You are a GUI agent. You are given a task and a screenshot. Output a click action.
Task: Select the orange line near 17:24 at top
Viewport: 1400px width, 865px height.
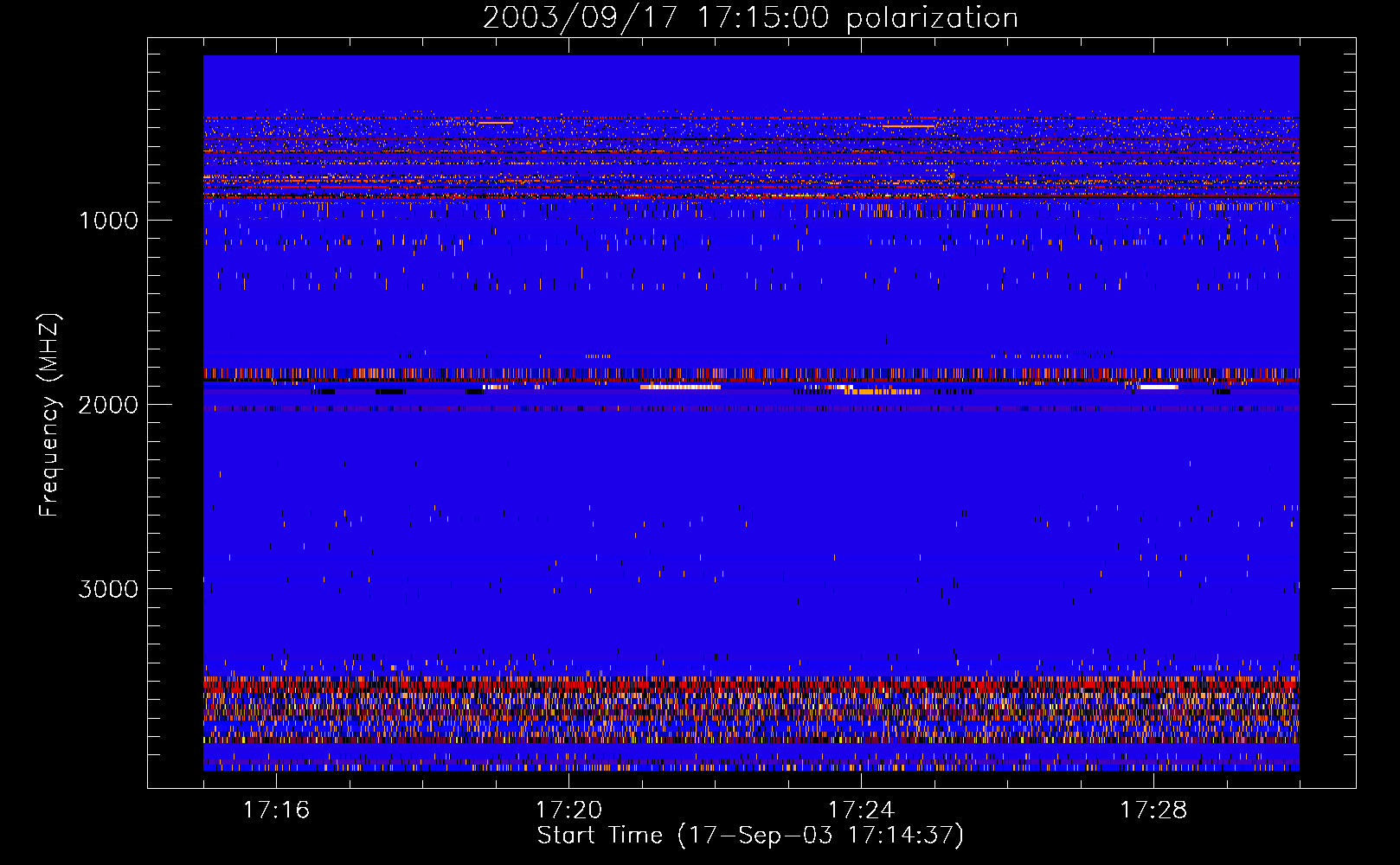point(909,126)
